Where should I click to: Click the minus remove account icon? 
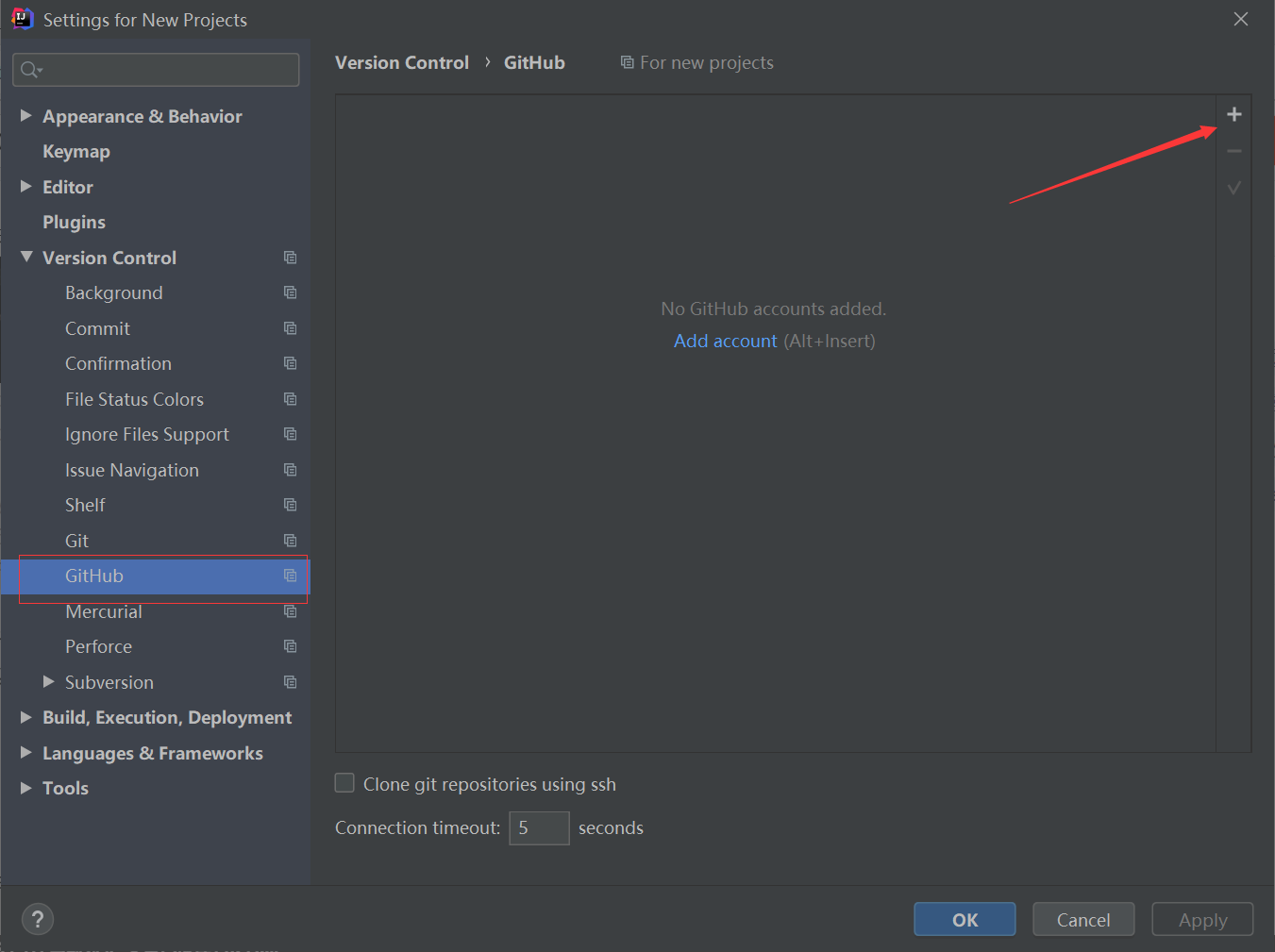(x=1233, y=151)
